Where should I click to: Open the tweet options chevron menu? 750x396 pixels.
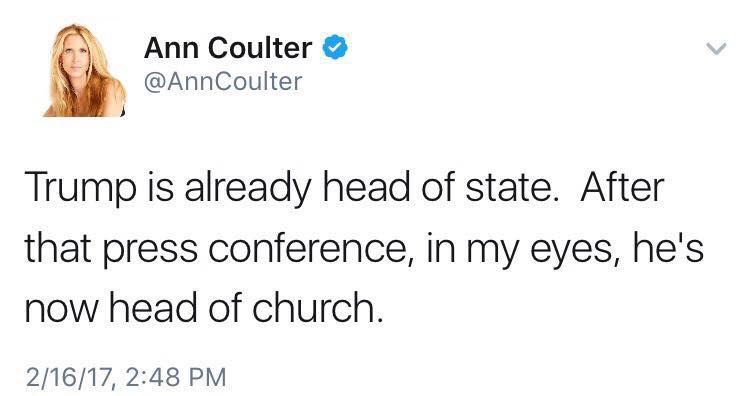pos(716,48)
